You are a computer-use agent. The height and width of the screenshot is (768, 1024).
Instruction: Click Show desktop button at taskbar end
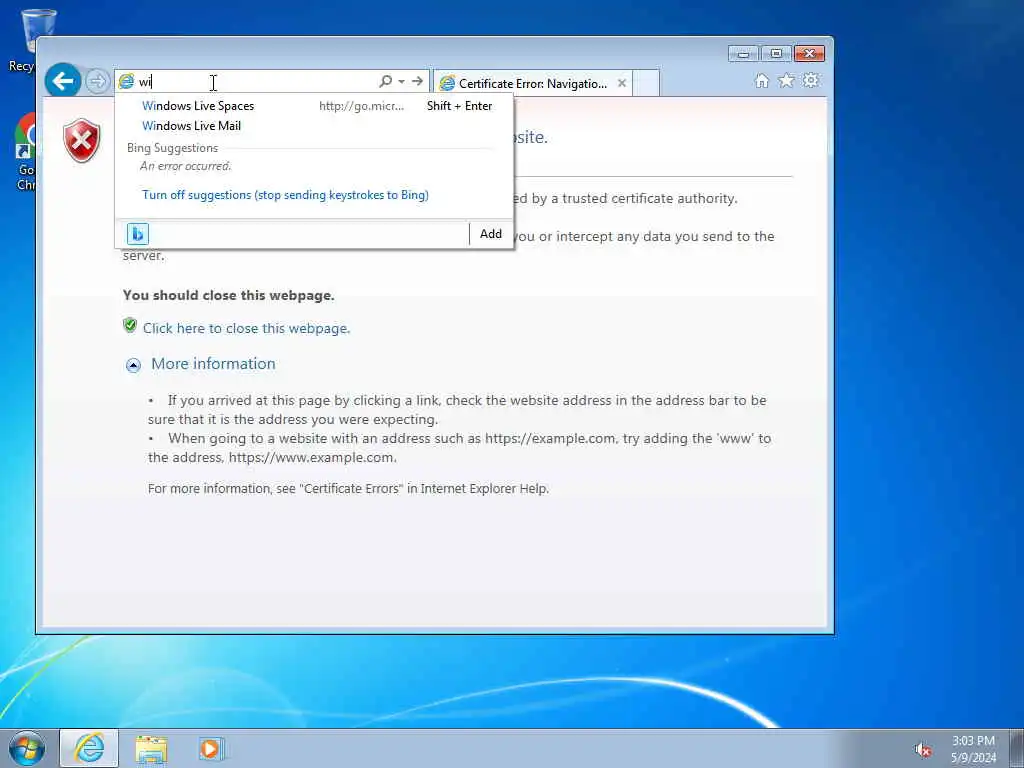click(1016, 748)
